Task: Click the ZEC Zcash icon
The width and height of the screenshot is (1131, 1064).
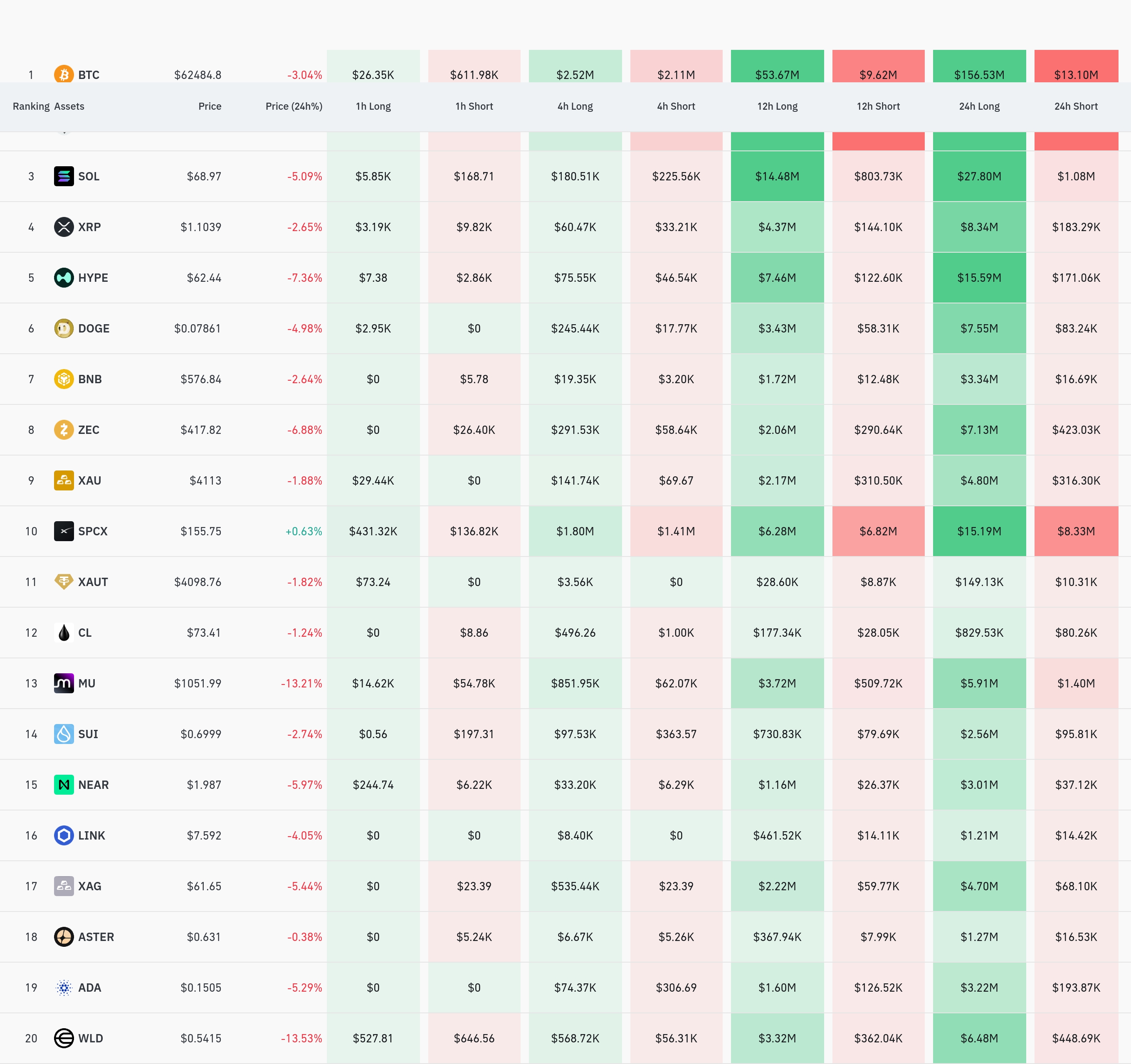Action: (64, 429)
